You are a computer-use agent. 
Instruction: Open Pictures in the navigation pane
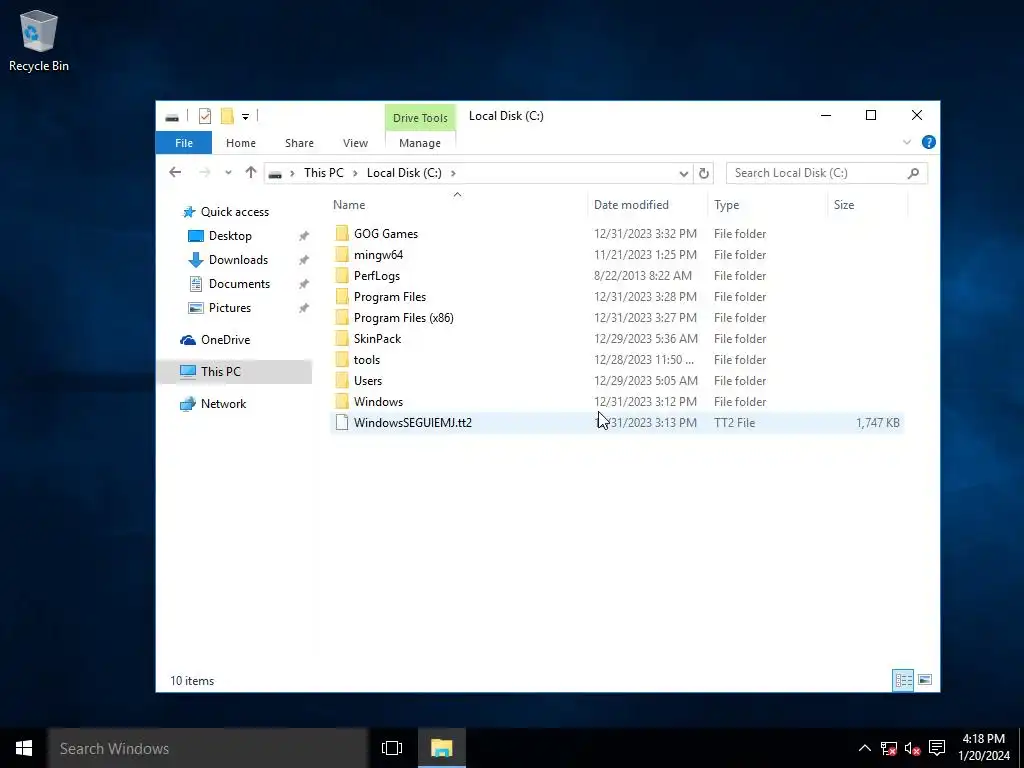tap(229, 308)
